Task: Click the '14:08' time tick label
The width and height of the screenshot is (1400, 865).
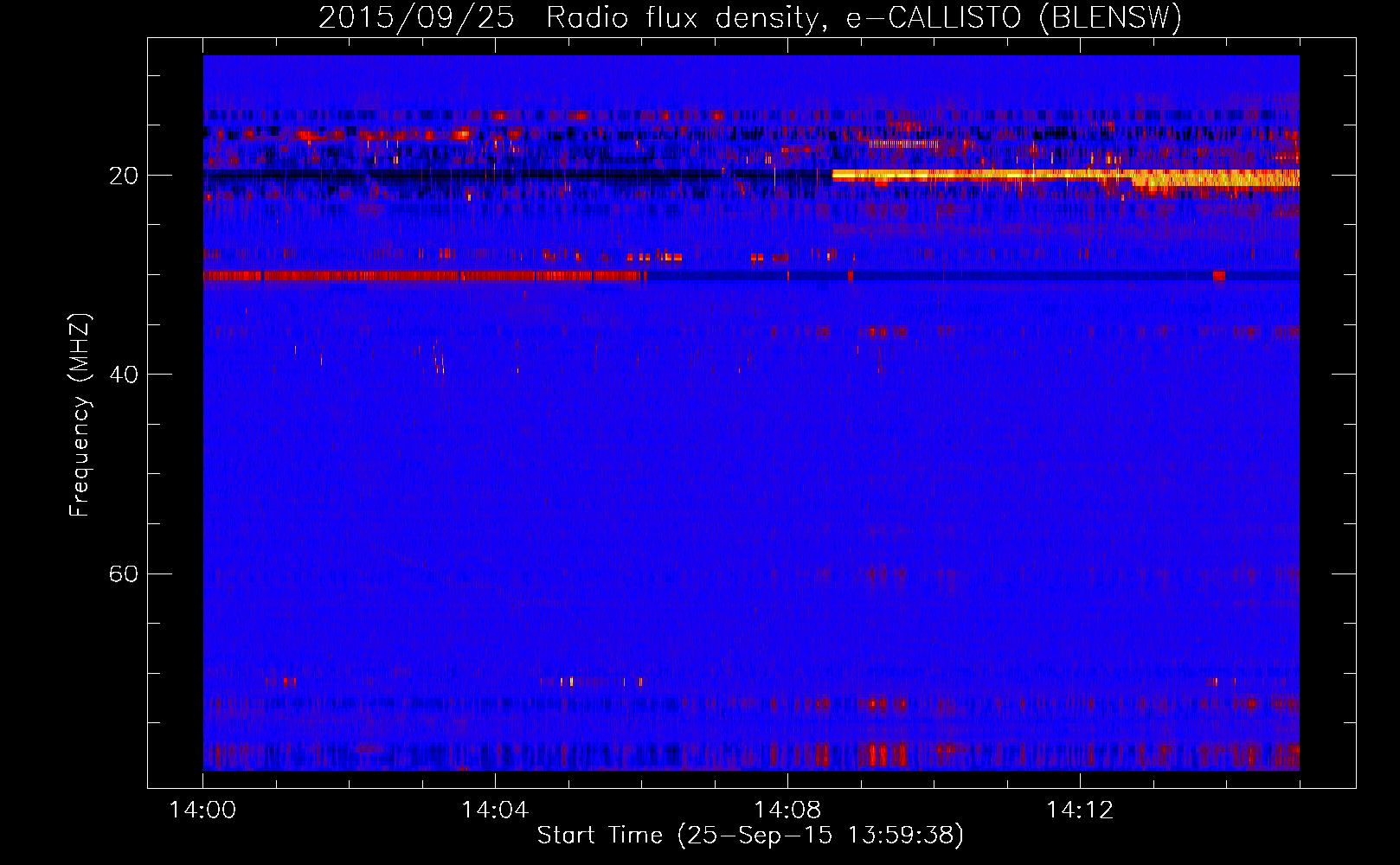Action: [x=787, y=811]
